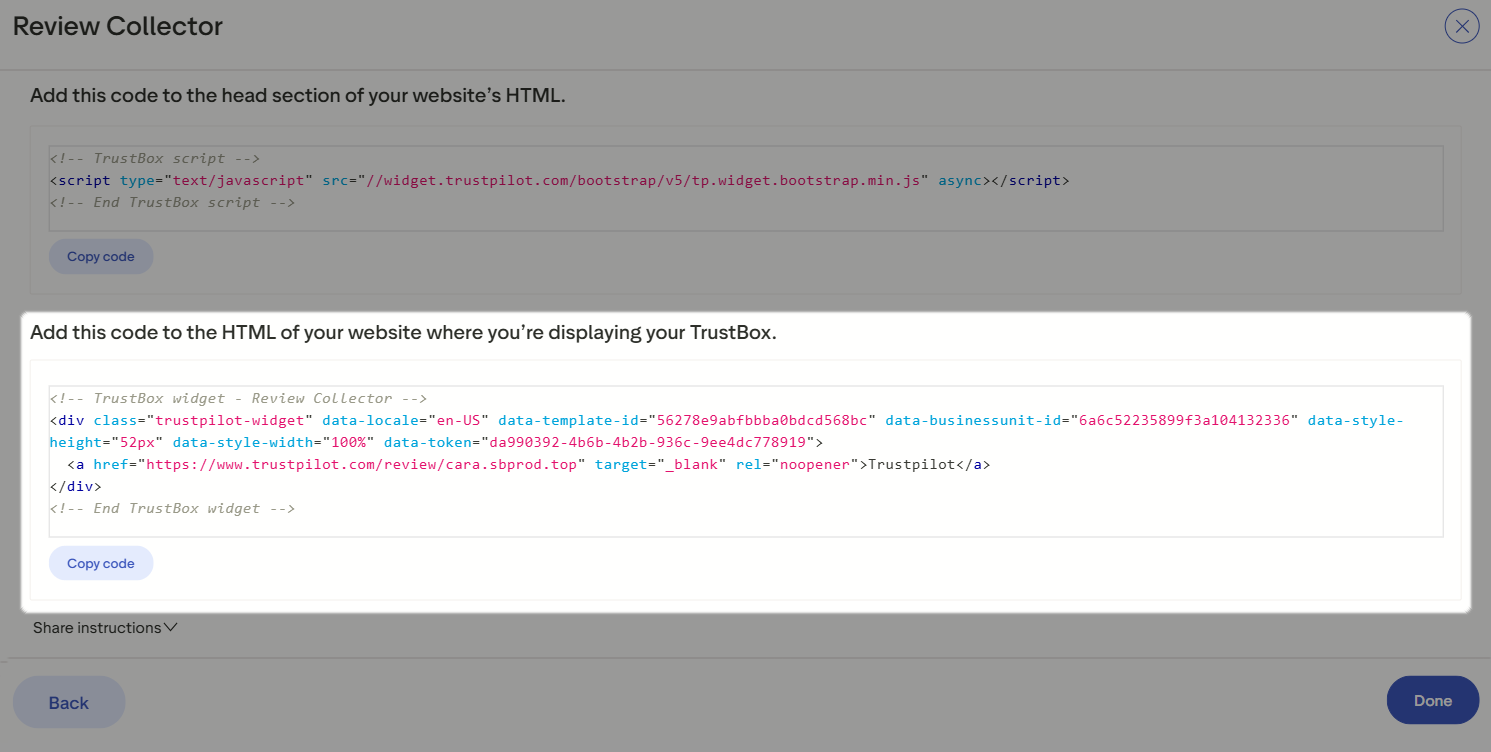The height and width of the screenshot is (752, 1491).
Task: Click the "en-US" data-locale value
Action: 460,420
